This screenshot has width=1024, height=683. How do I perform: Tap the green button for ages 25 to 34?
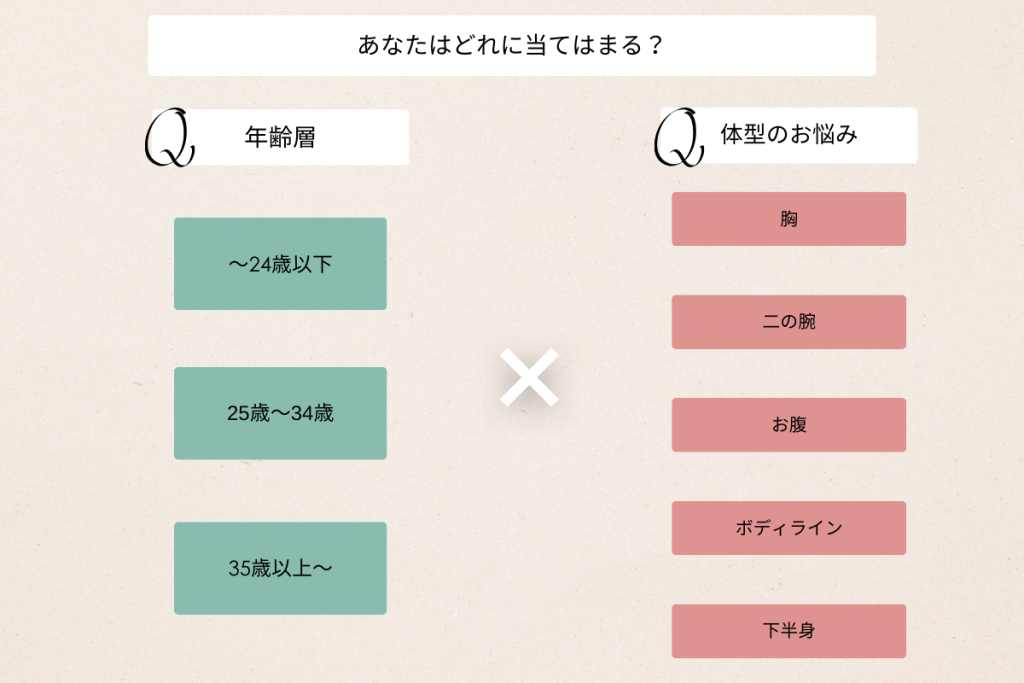(280, 413)
